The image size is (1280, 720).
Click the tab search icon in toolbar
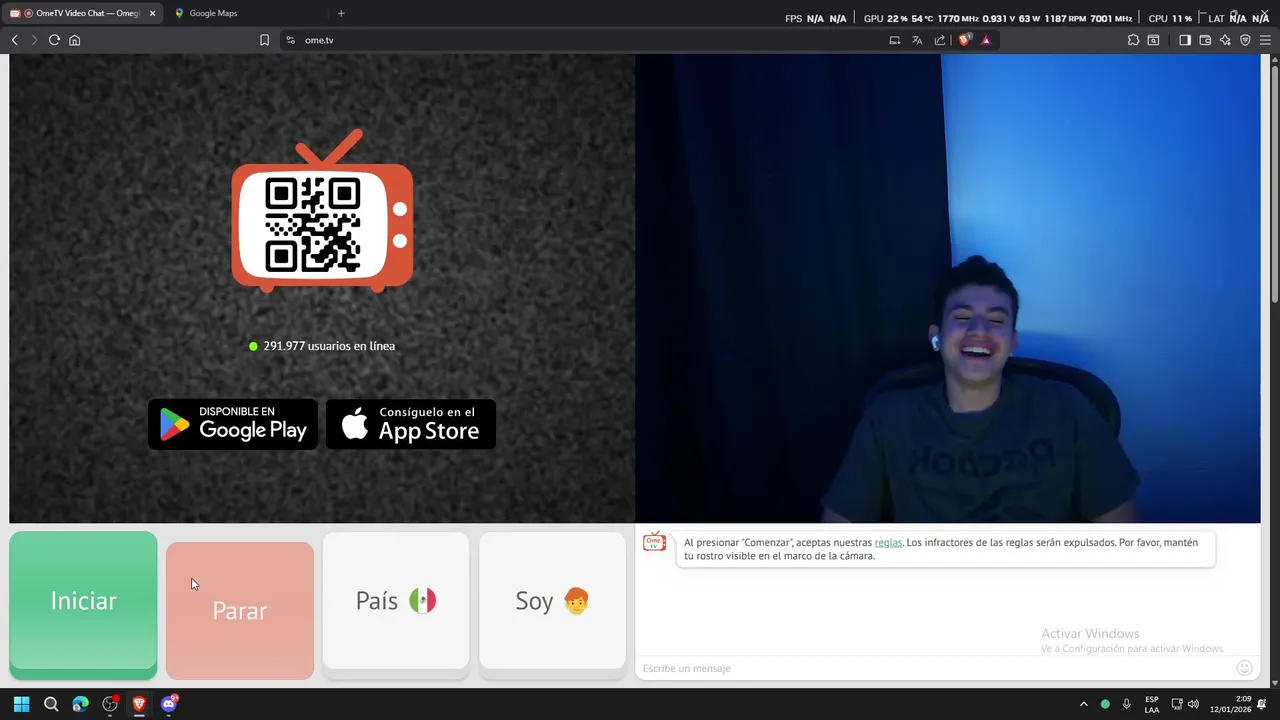coord(1153,40)
